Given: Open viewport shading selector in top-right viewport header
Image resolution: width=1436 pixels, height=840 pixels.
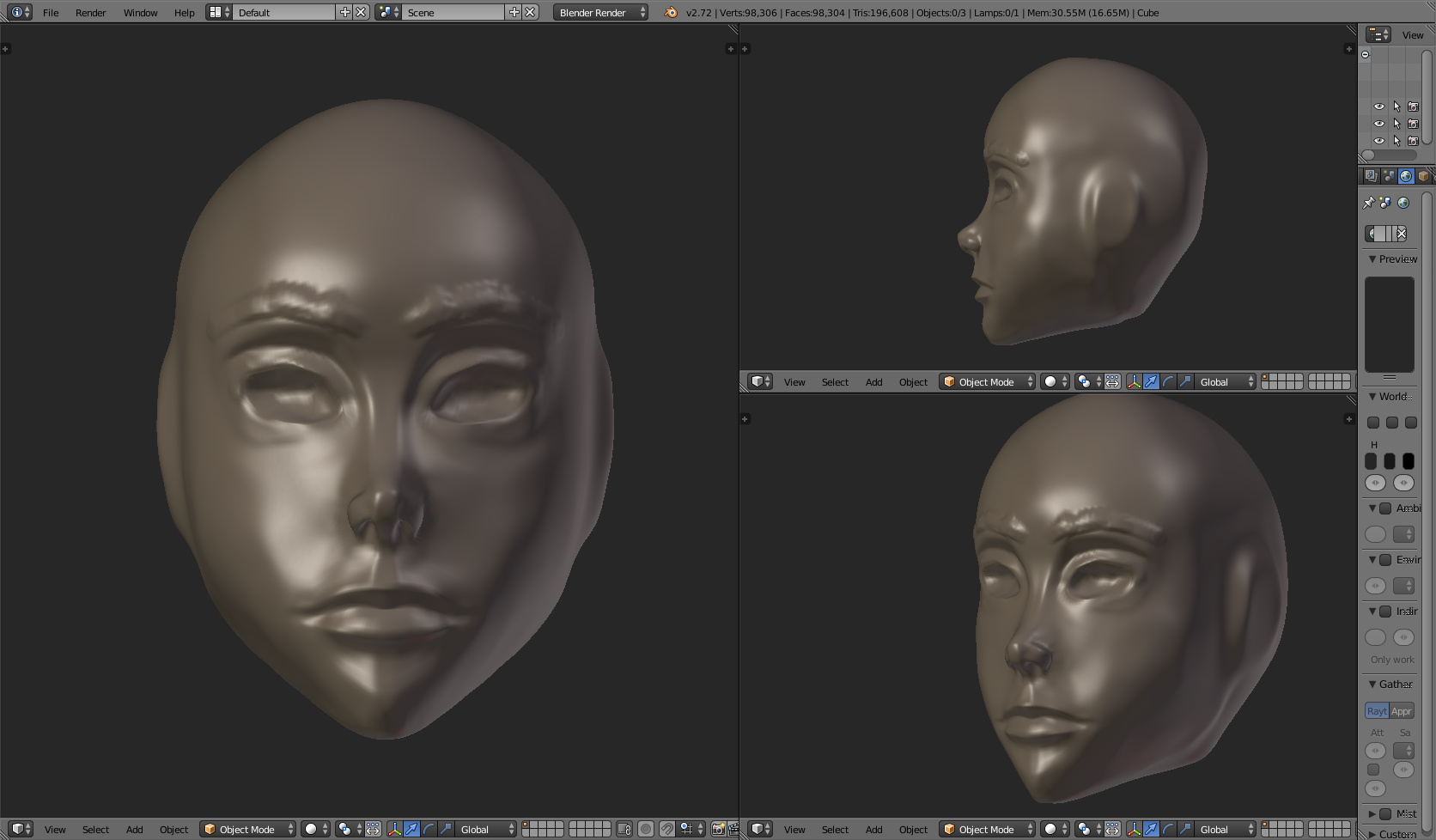Looking at the screenshot, I should (x=1055, y=381).
